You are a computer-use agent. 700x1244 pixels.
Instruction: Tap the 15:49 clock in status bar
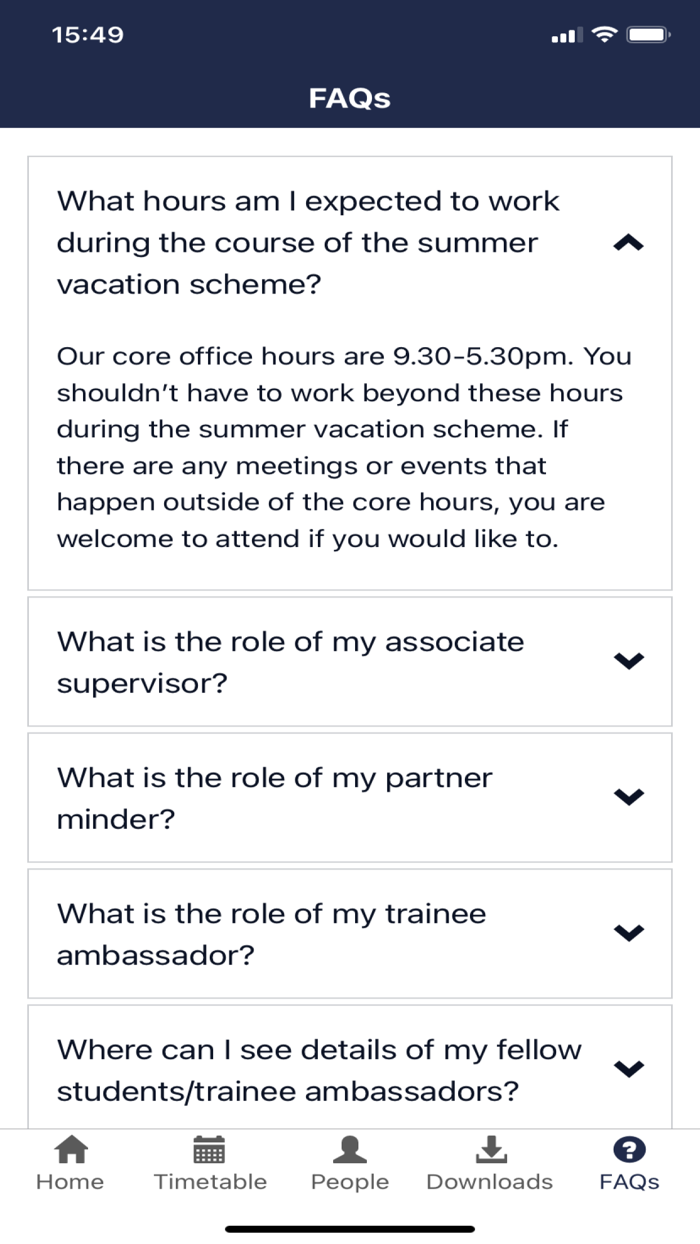point(88,35)
